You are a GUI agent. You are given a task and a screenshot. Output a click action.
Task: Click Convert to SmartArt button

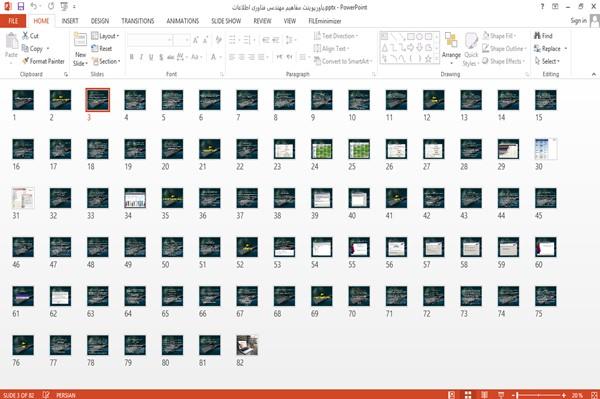[342, 61]
